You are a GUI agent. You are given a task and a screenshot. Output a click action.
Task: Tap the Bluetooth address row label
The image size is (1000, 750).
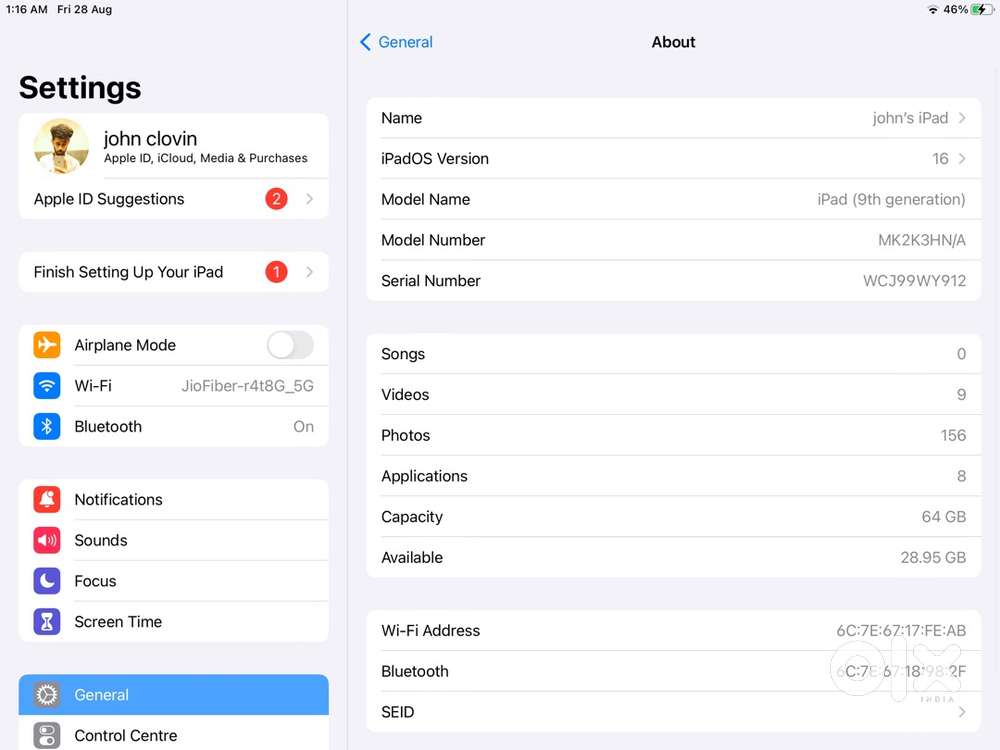pyautogui.click(x=415, y=672)
